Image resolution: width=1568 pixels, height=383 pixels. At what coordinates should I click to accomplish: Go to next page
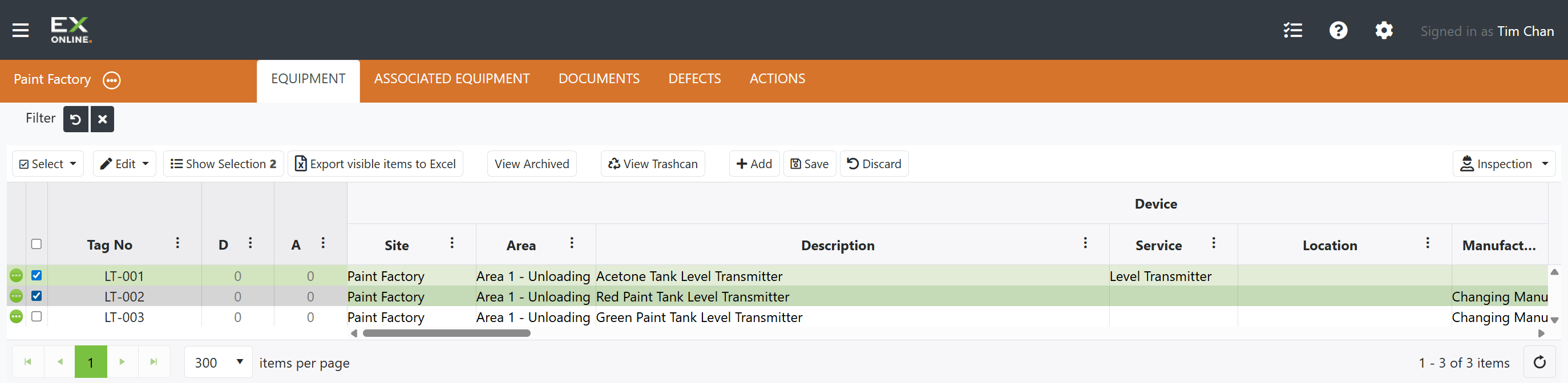(122, 362)
